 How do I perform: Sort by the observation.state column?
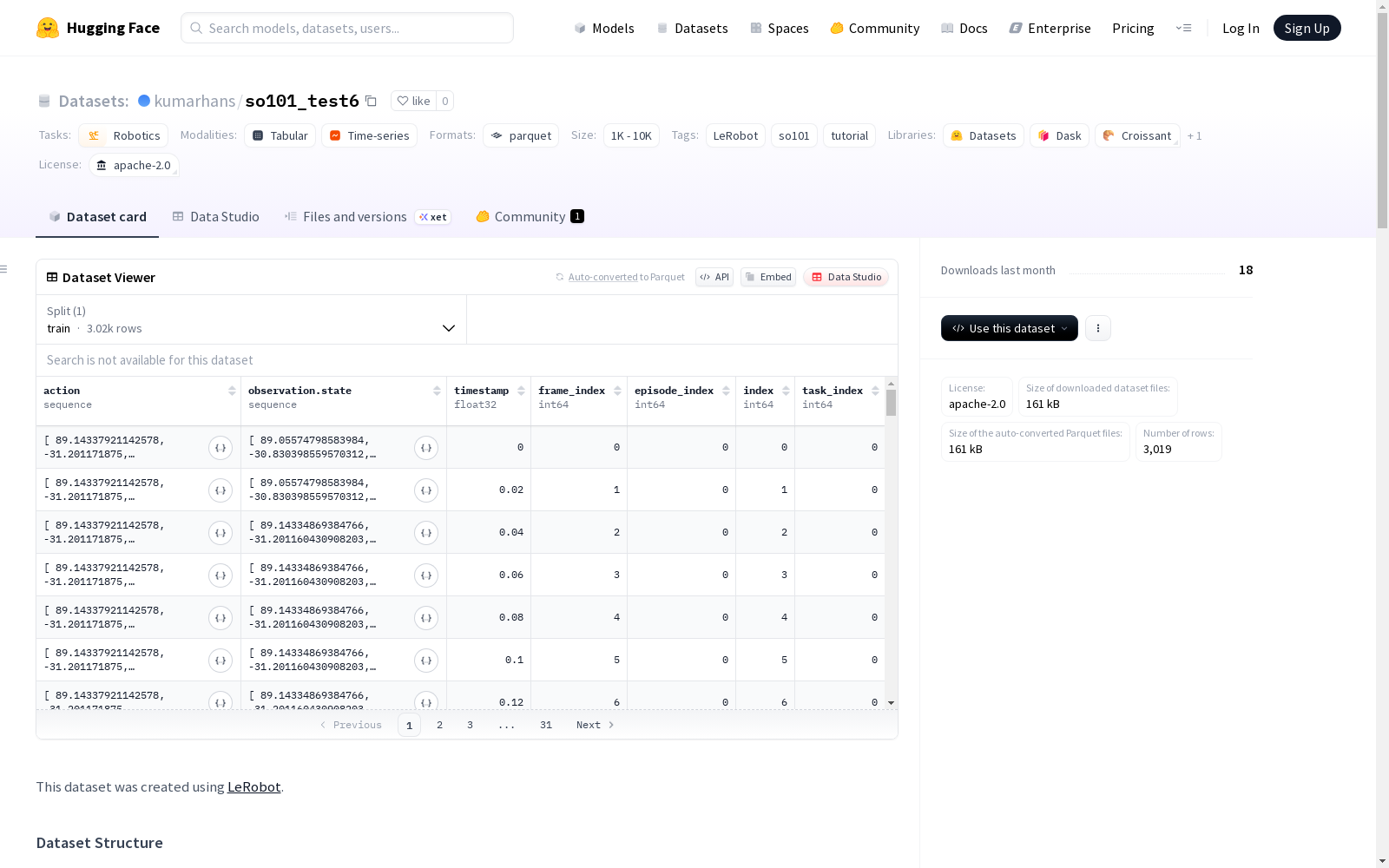point(437,391)
